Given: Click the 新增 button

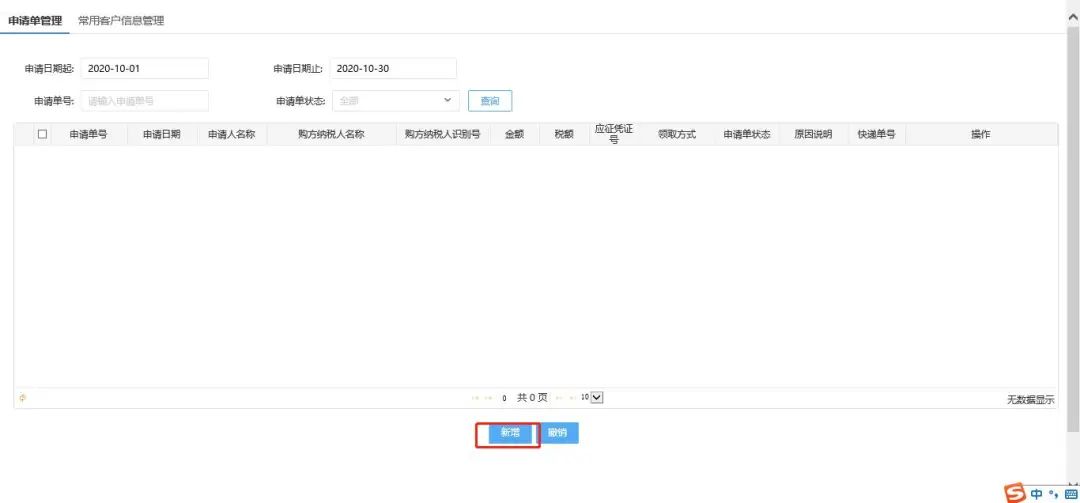Looking at the screenshot, I should point(510,433).
